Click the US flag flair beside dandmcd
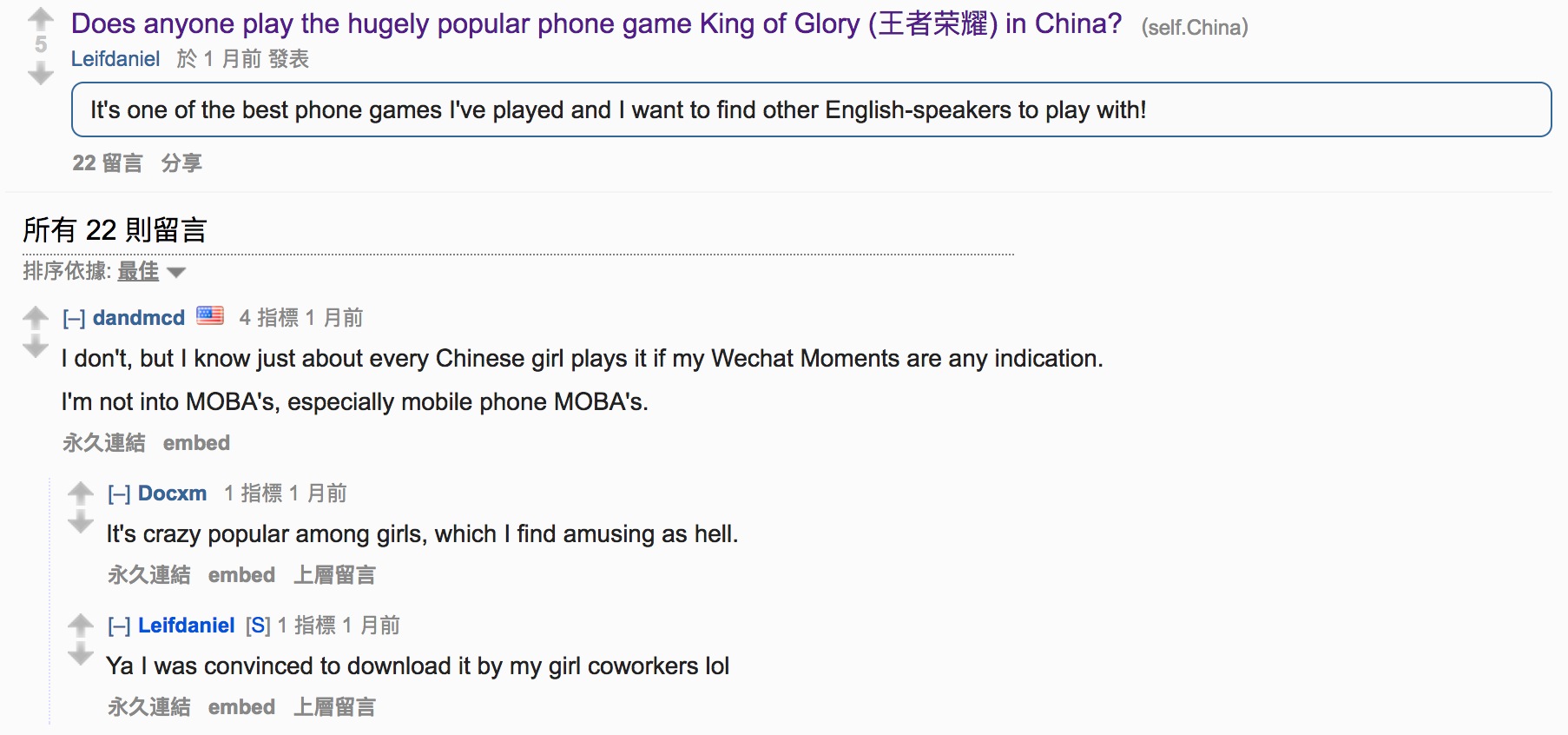The width and height of the screenshot is (1568, 735). point(210,315)
